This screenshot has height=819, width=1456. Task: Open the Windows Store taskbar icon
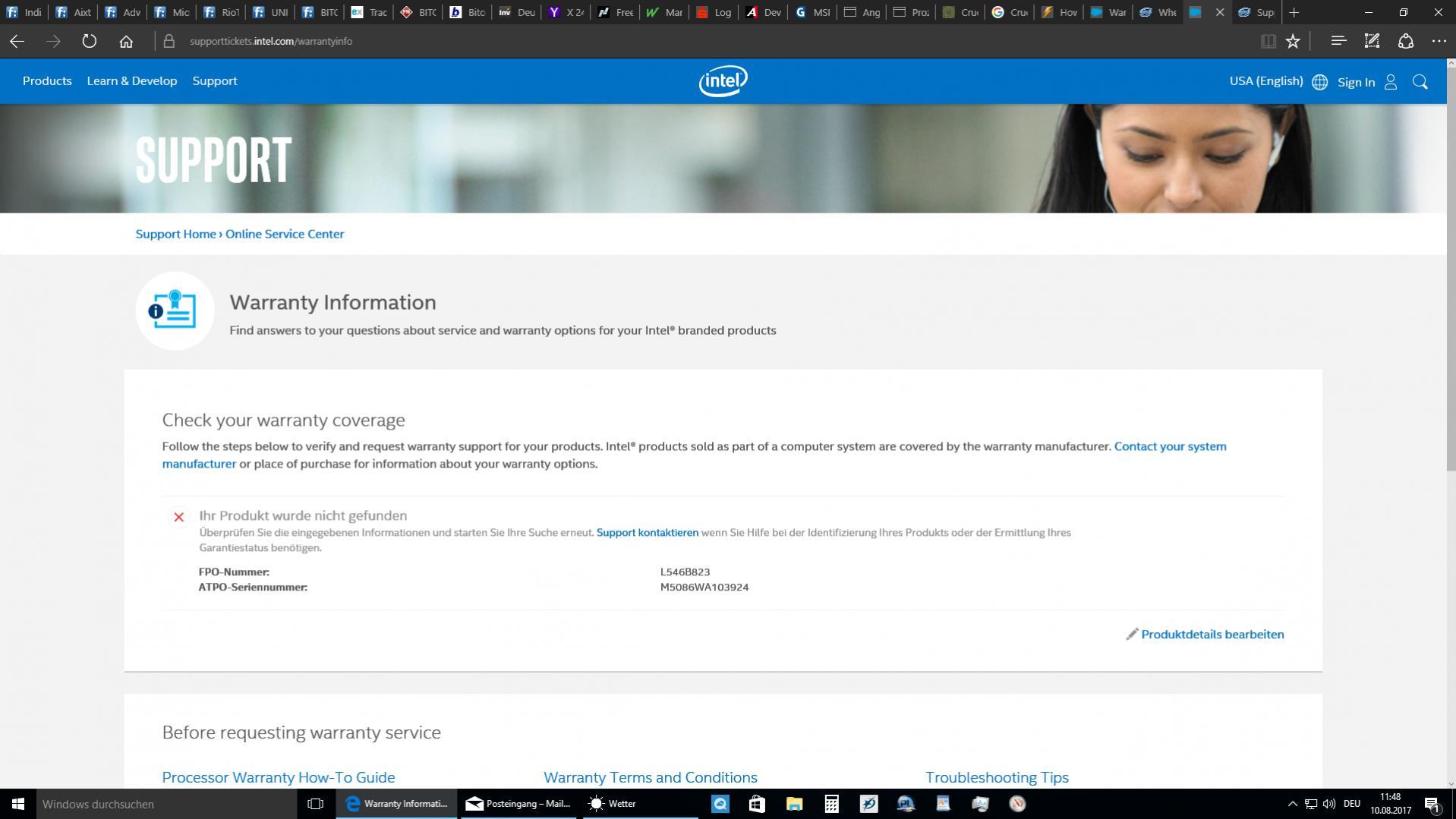point(757,804)
